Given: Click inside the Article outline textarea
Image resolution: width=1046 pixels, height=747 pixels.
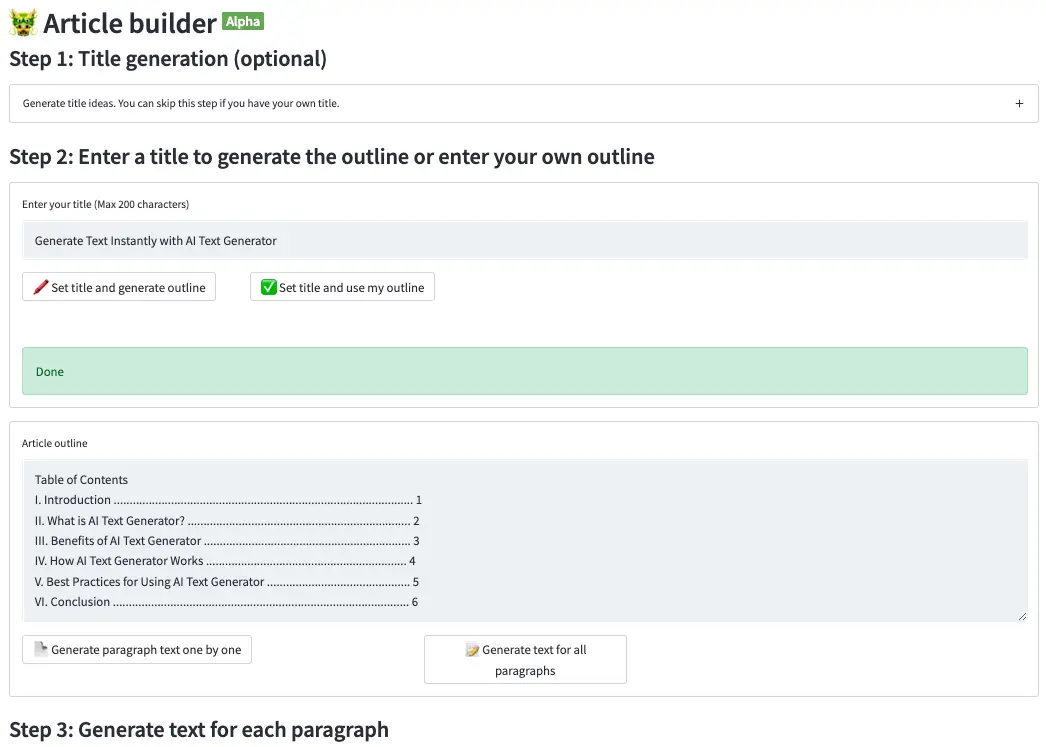Looking at the screenshot, I should 525,540.
